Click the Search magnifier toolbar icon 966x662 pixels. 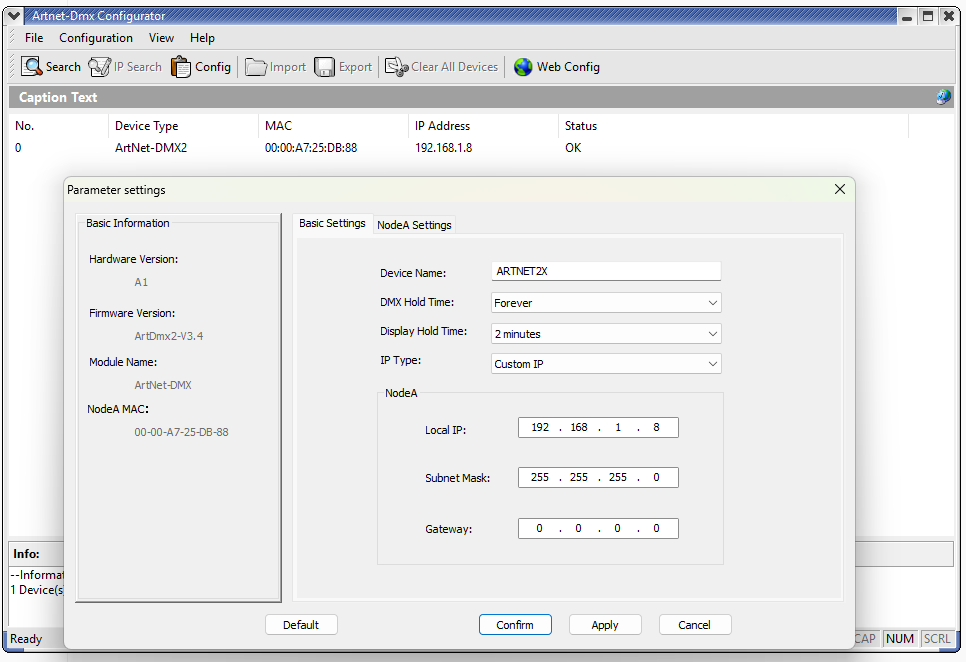32,67
